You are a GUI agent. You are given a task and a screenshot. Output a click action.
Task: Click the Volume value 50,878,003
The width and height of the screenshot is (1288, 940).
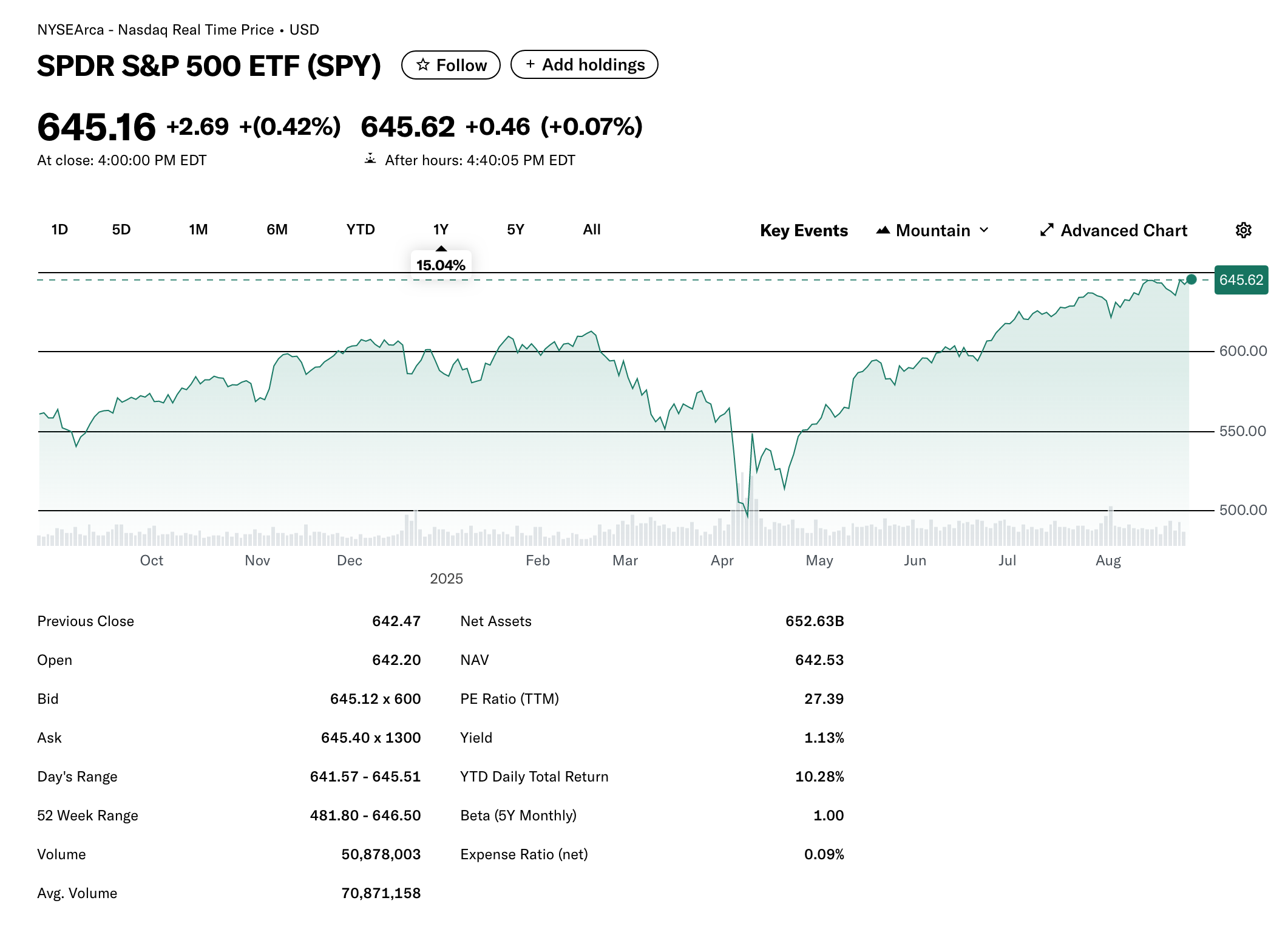(x=381, y=854)
